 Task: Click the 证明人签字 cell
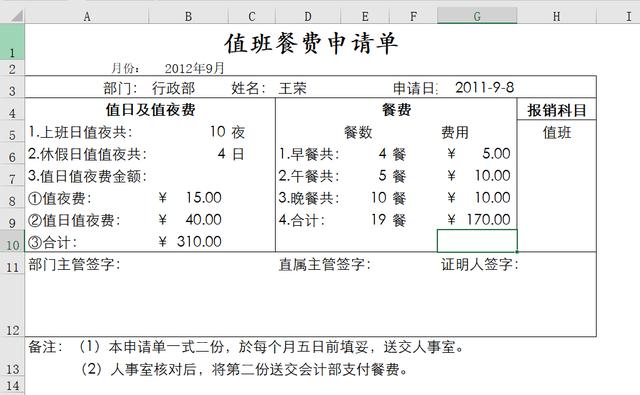(x=479, y=264)
